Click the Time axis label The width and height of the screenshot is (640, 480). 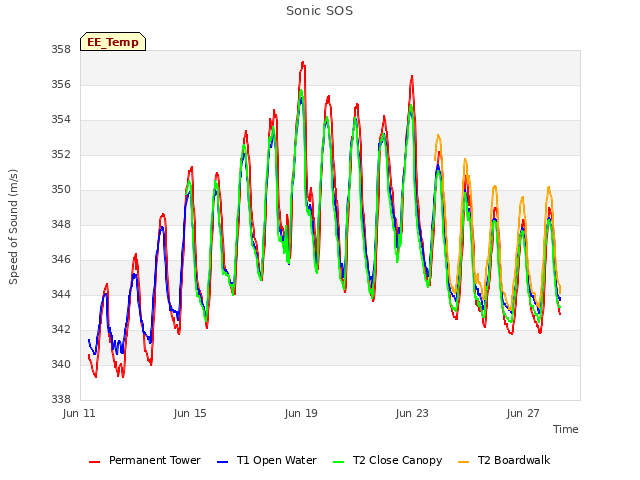[566, 429]
